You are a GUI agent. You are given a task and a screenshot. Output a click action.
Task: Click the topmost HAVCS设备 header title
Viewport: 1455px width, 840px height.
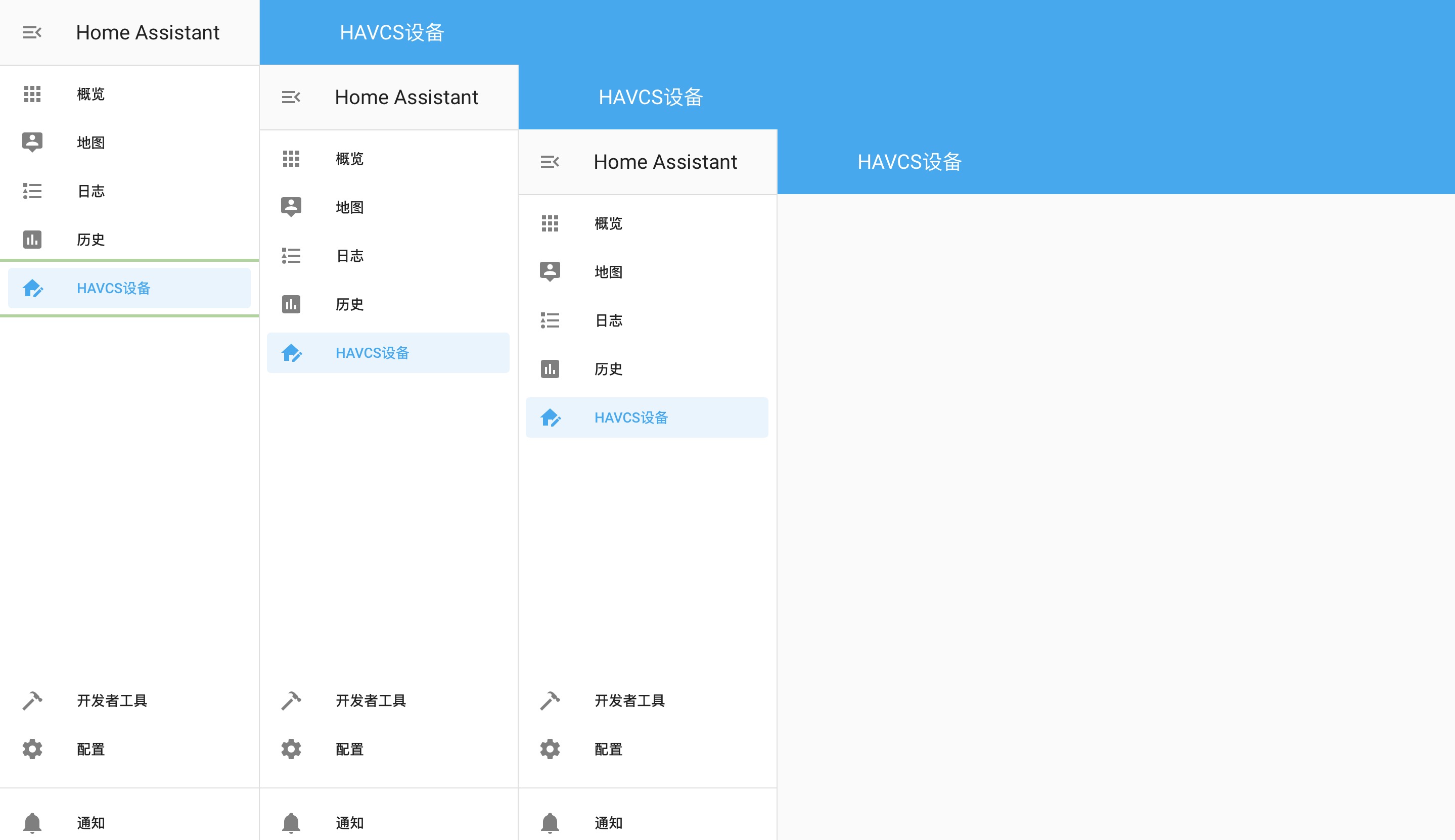click(392, 32)
